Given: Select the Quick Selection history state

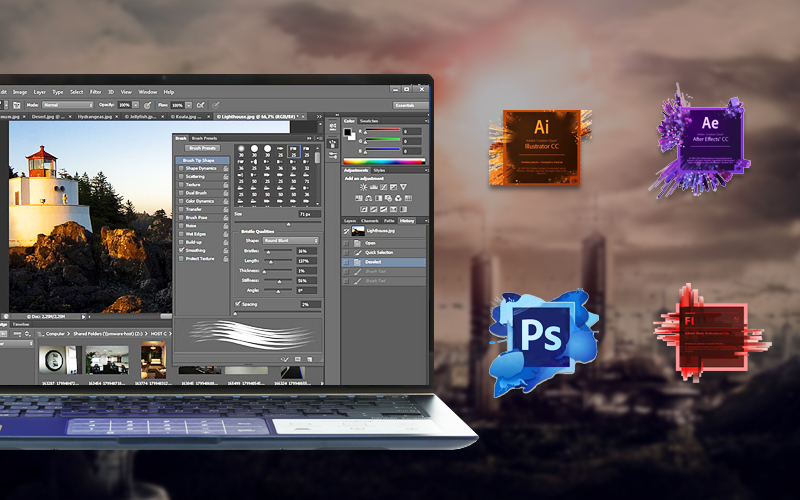Looking at the screenshot, I should click(384, 252).
